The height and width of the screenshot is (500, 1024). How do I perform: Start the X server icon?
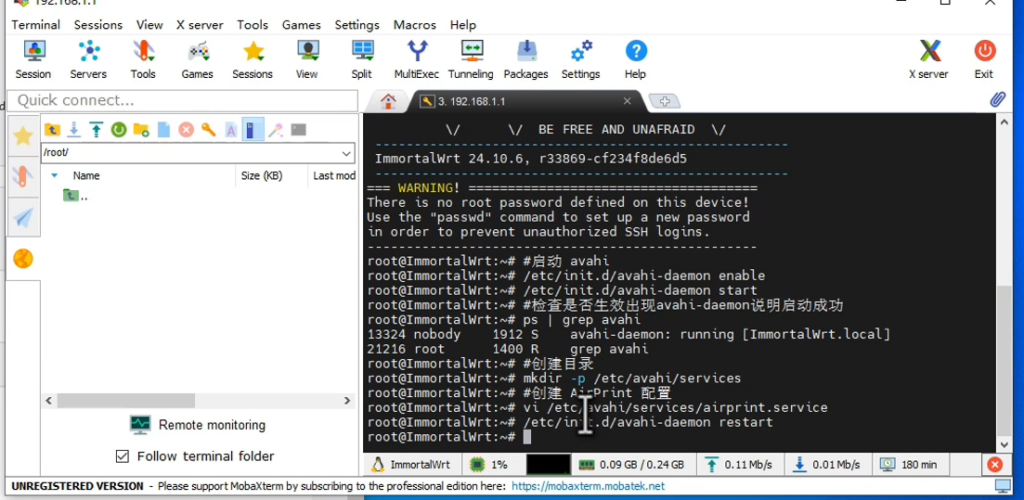click(929, 59)
